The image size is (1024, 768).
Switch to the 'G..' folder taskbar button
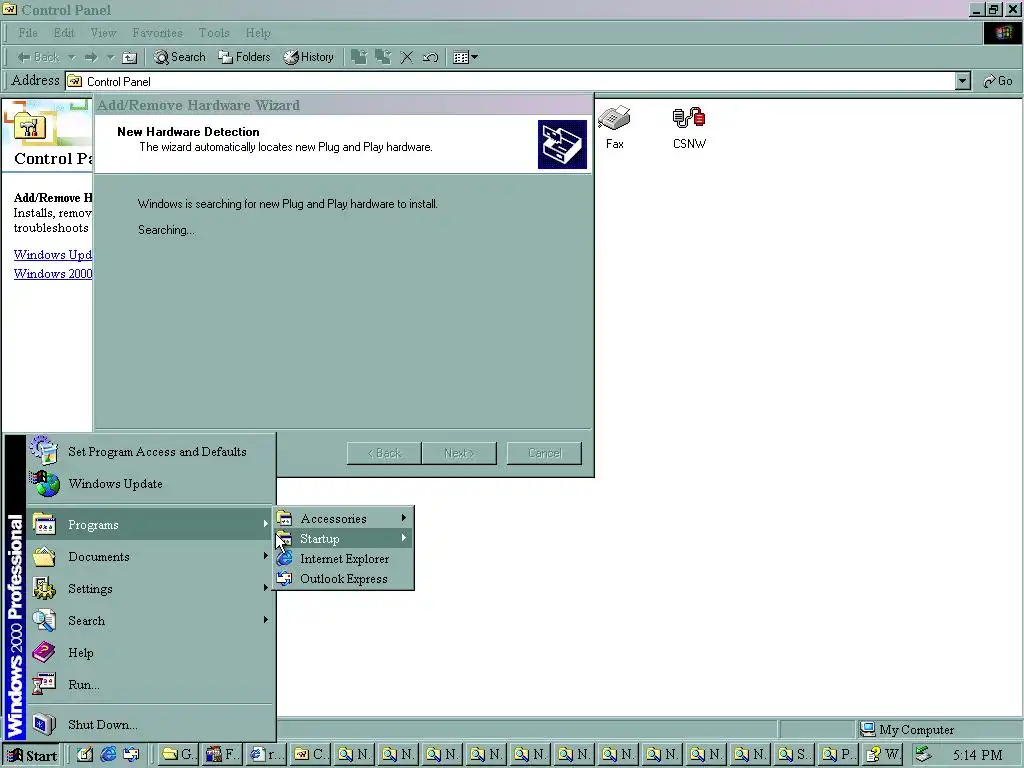click(178, 755)
